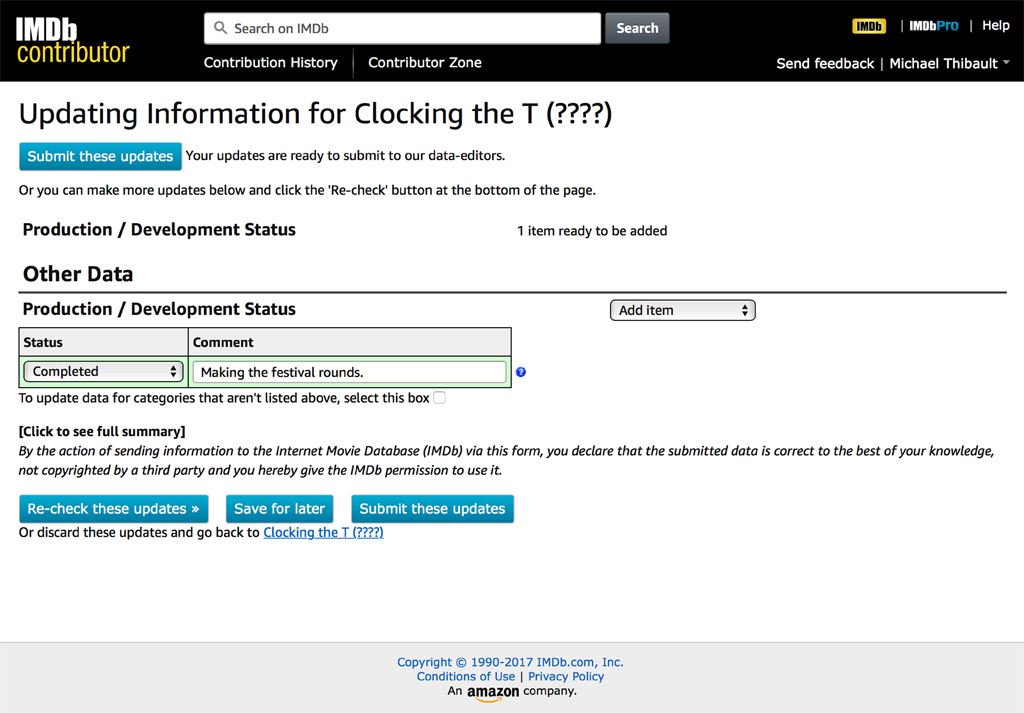Viewport: 1024px width, 713px height.
Task: Click the top Submit these updates button
Action: (100, 156)
